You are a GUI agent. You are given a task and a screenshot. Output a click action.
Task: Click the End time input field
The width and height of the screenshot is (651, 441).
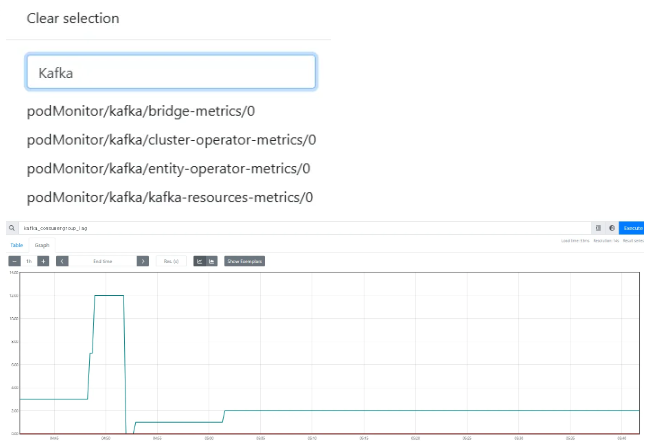click(x=103, y=261)
